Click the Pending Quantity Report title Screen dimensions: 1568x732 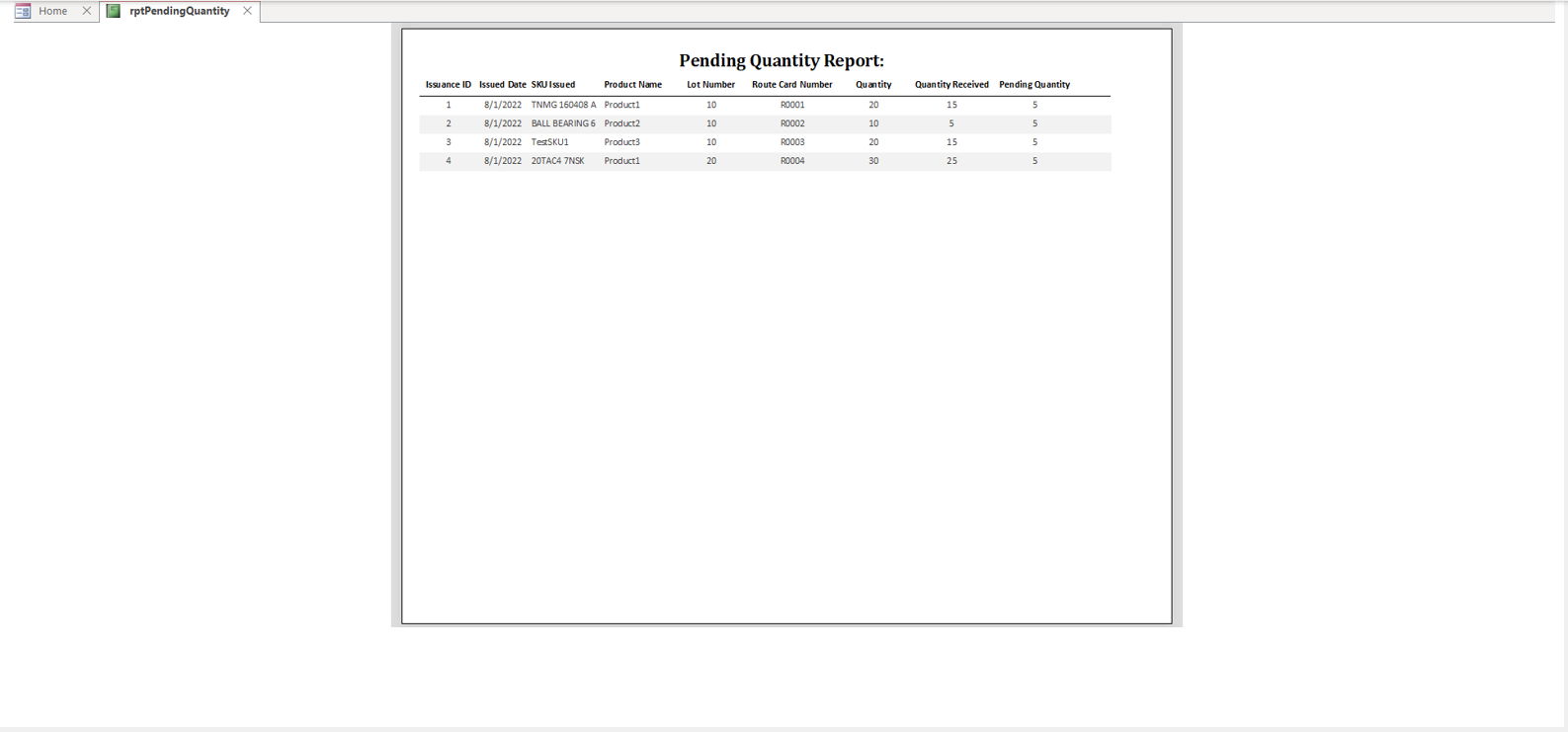tap(781, 61)
